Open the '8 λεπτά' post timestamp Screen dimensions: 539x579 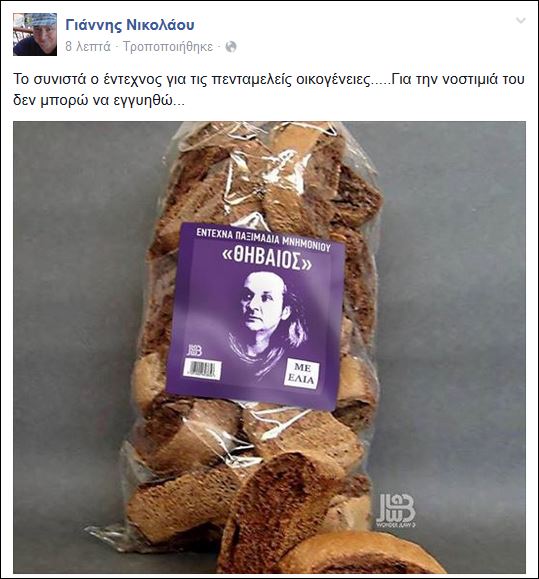coord(88,47)
